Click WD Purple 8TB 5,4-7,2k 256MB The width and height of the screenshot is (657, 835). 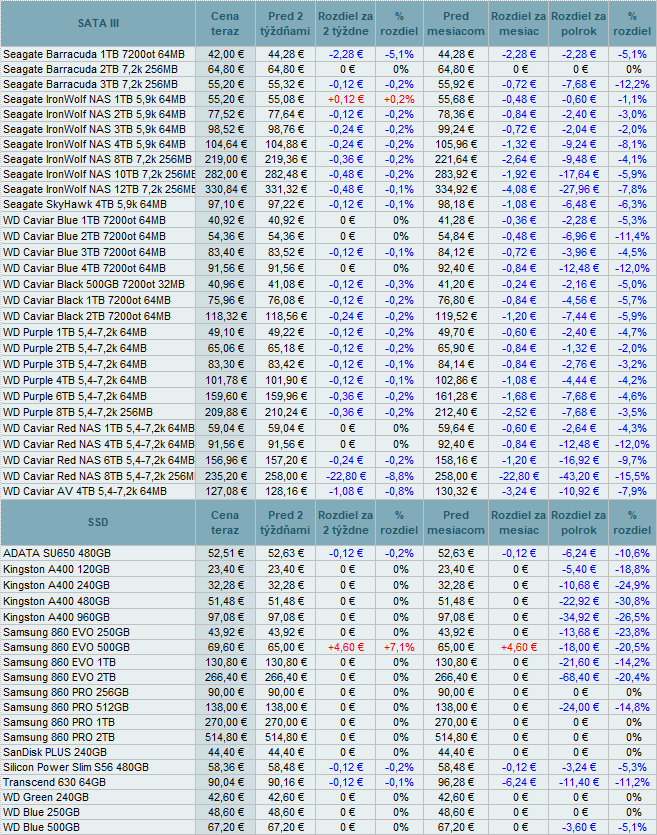click(x=78, y=412)
